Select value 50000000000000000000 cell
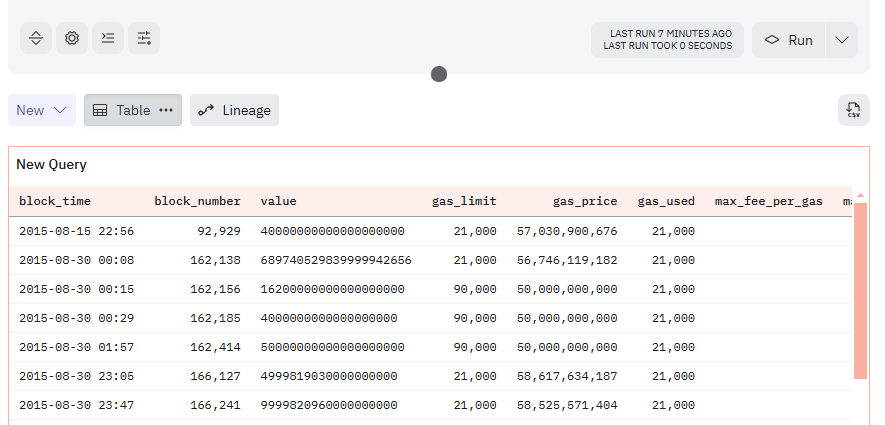 (332, 347)
